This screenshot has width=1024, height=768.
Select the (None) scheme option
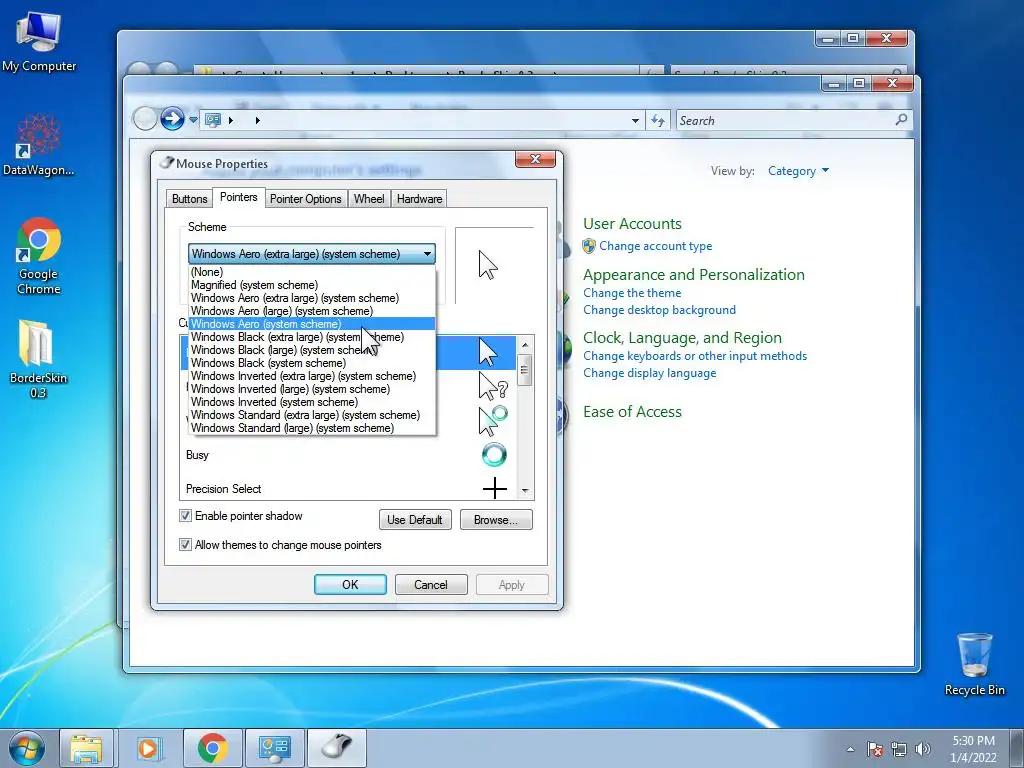312,272
